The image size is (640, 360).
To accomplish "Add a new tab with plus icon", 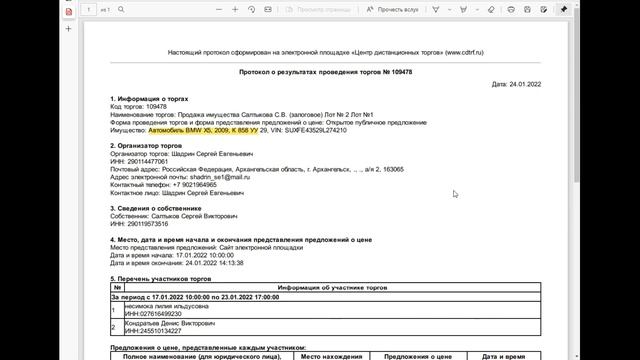I will coord(69,29).
